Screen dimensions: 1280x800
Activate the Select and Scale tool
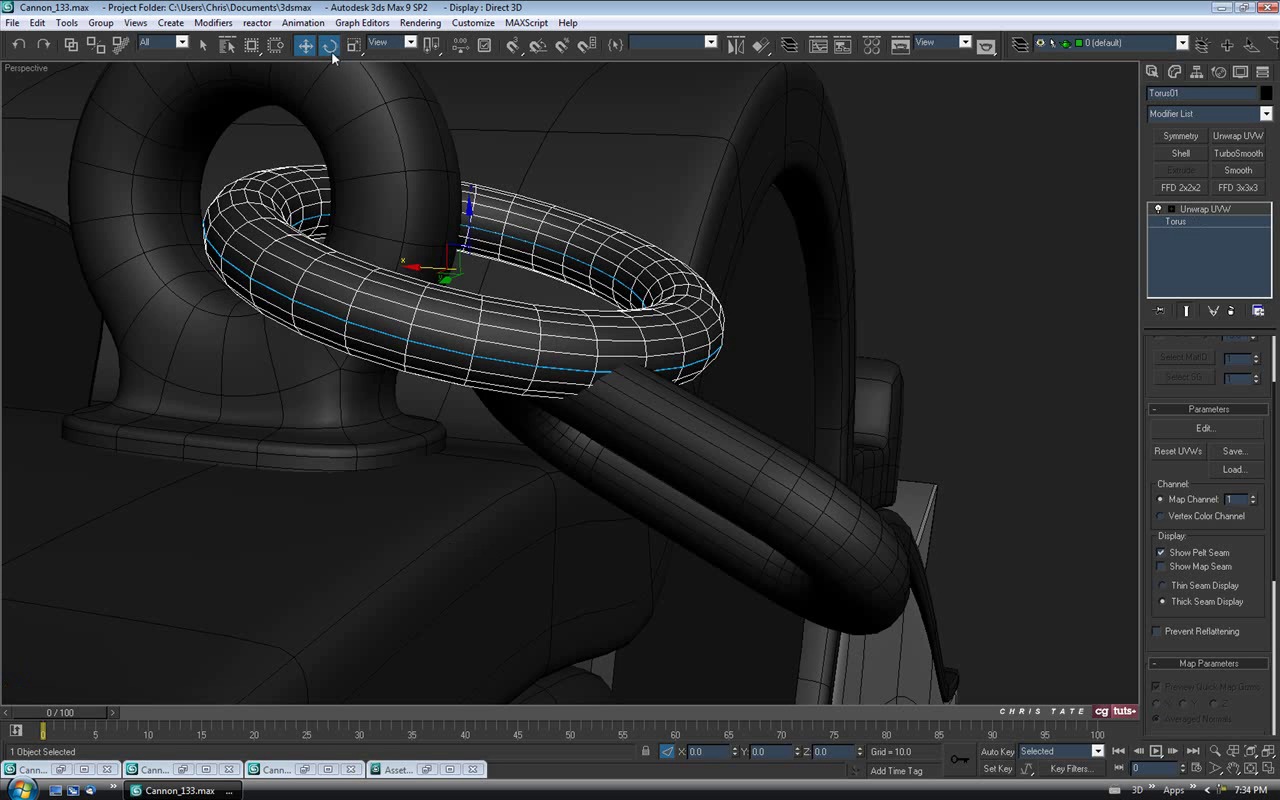[354, 44]
